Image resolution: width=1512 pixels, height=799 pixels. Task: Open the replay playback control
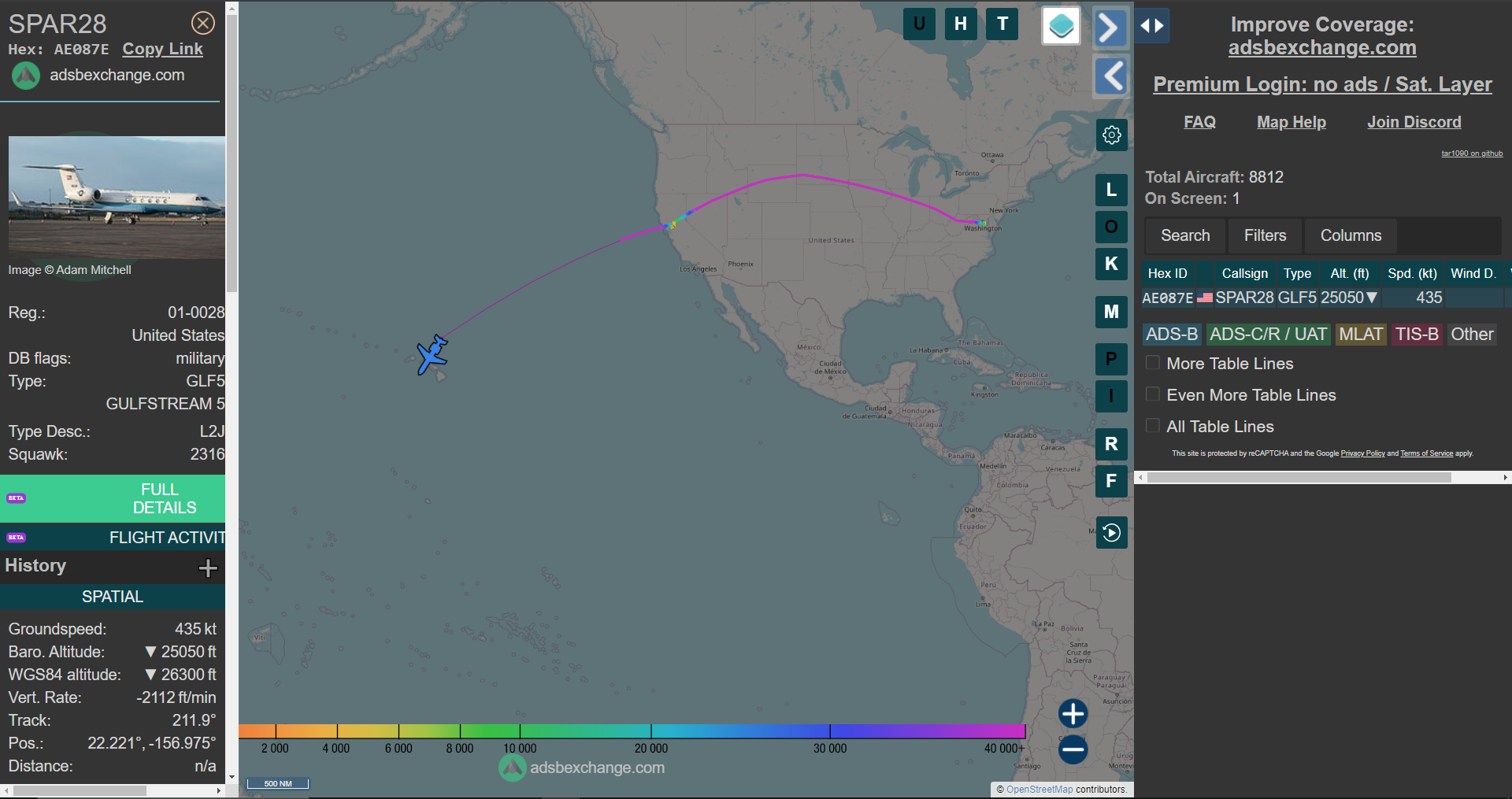pyautogui.click(x=1111, y=533)
